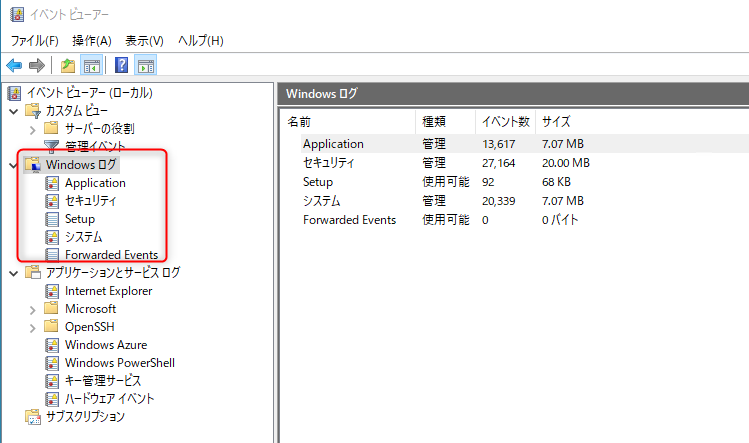Select Application label under Windows ログ
749x443 pixels.
point(96,183)
